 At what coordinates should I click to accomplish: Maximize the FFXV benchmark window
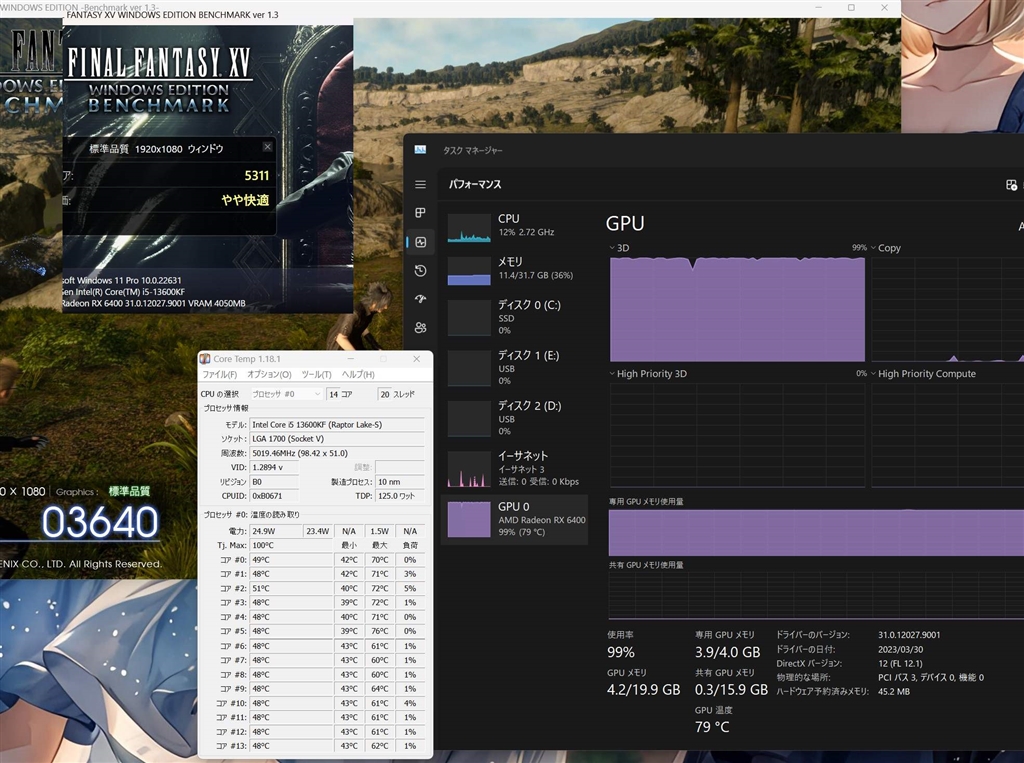coord(851,7)
